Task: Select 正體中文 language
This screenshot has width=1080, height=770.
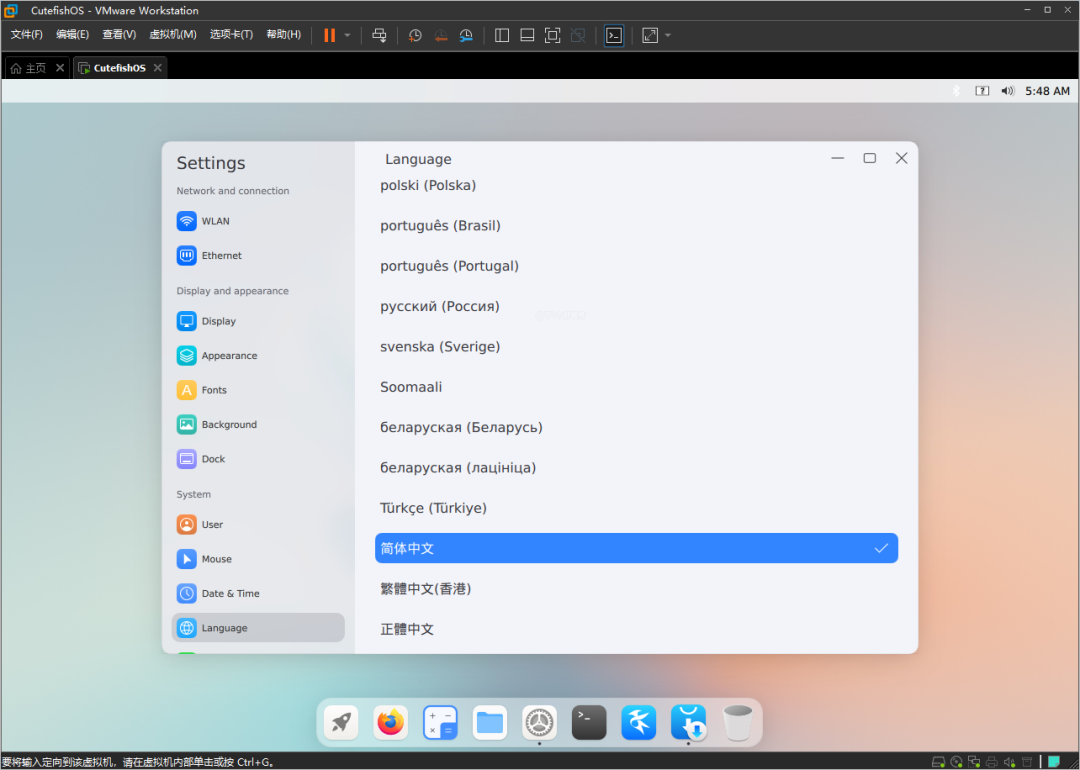Action: click(636, 629)
